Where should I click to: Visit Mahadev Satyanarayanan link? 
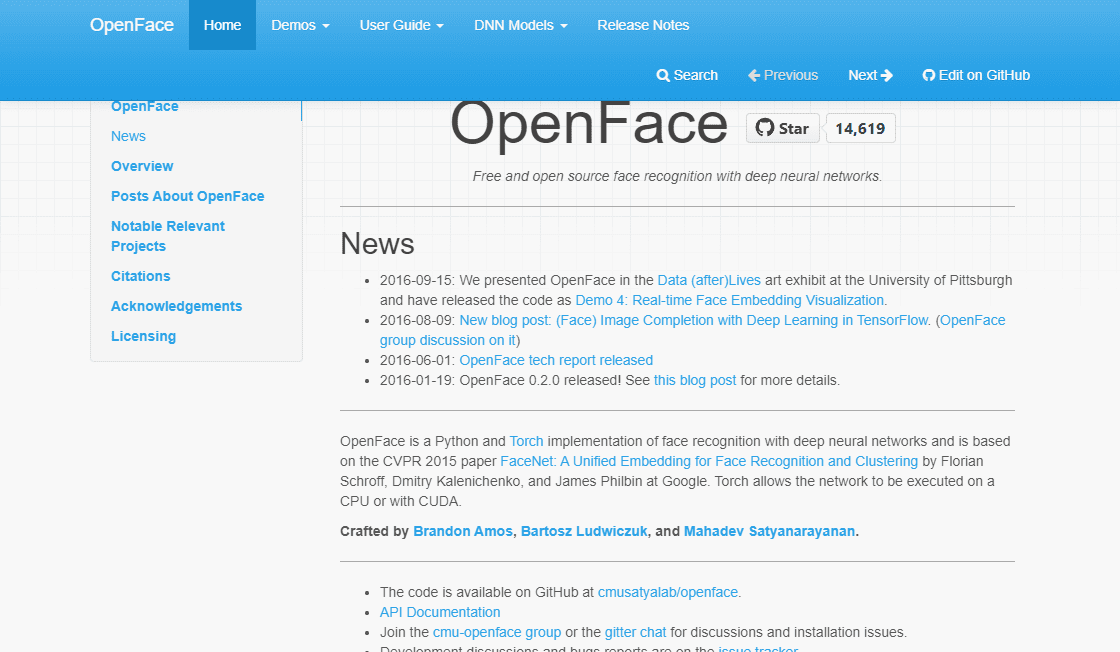[x=769, y=531]
